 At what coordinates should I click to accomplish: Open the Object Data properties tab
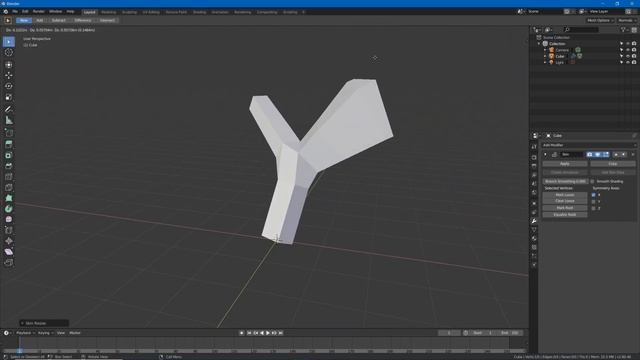[x=534, y=230]
